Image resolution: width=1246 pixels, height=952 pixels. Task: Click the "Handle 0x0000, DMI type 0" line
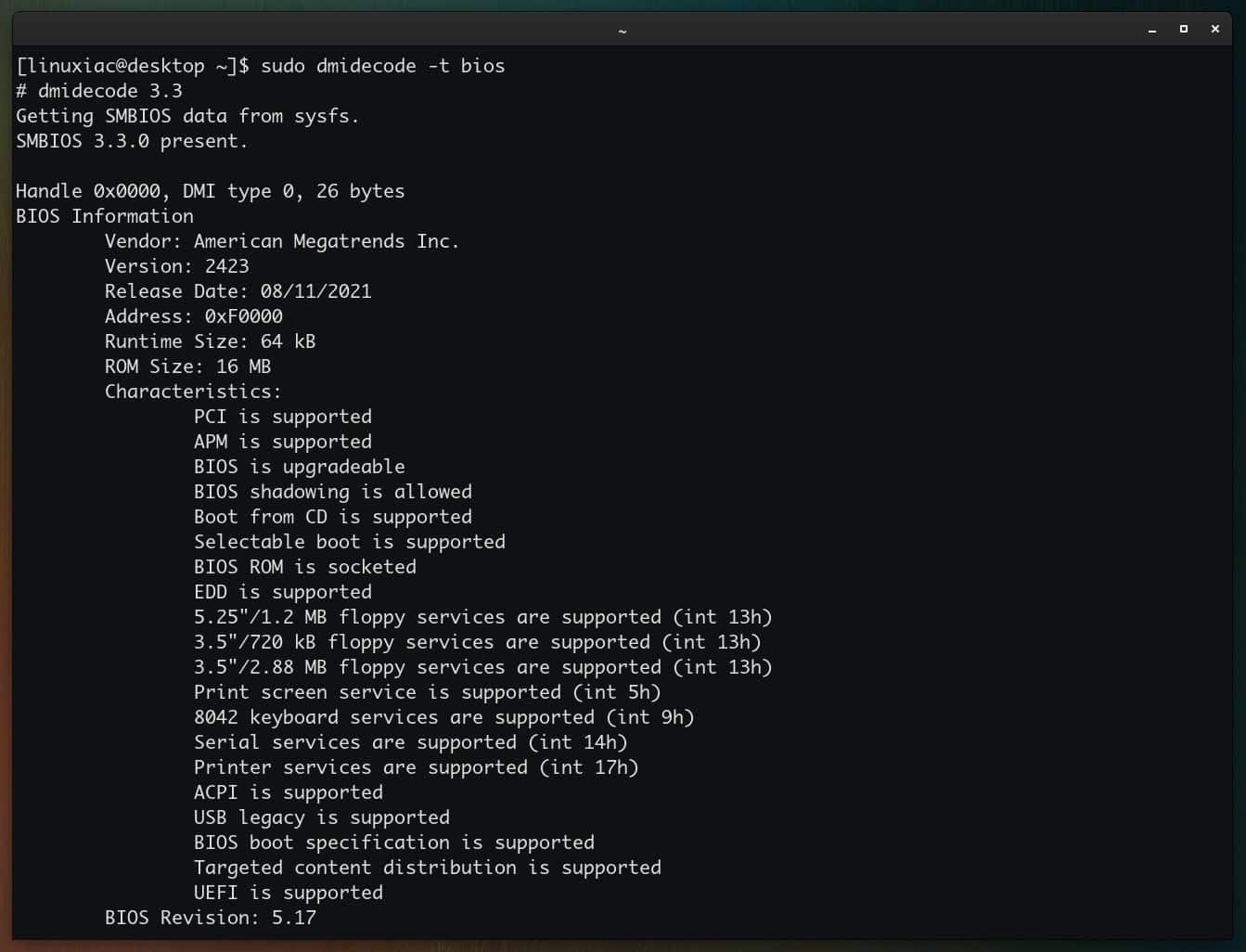coord(210,191)
